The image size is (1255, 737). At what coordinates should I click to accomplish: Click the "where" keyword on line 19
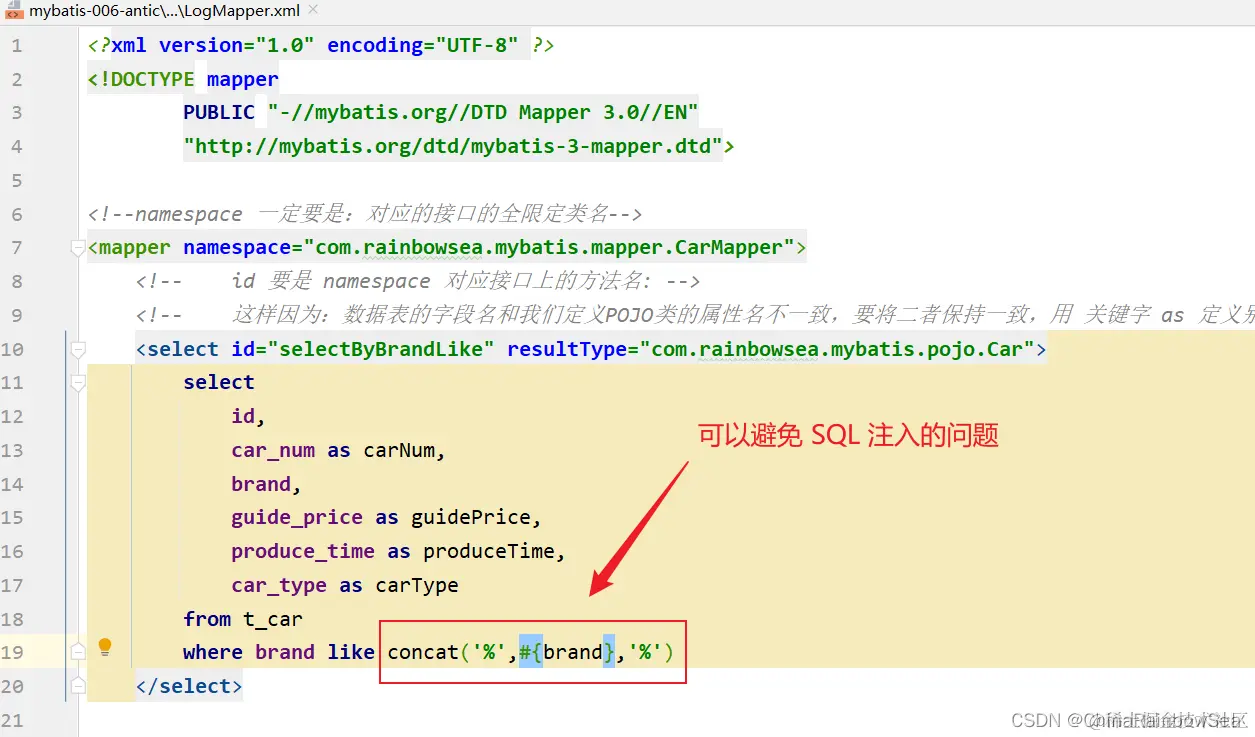click(x=213, y=652)
